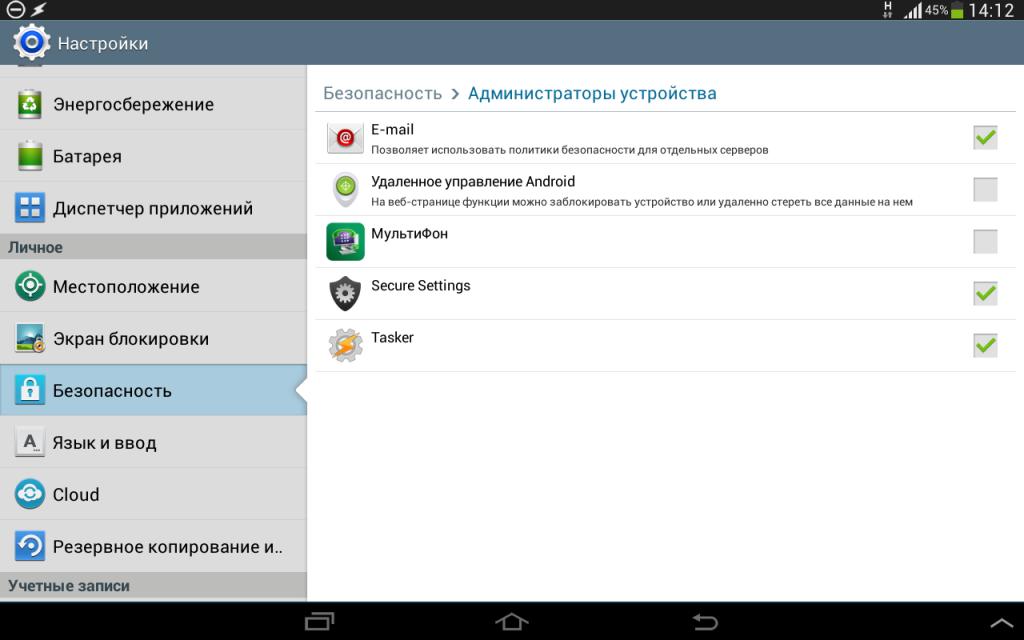The width and height of the screenshot is (1024, 640).
Task: Expand the notification panel arrow at bottom right
Action: click(x=1002, y=623)
